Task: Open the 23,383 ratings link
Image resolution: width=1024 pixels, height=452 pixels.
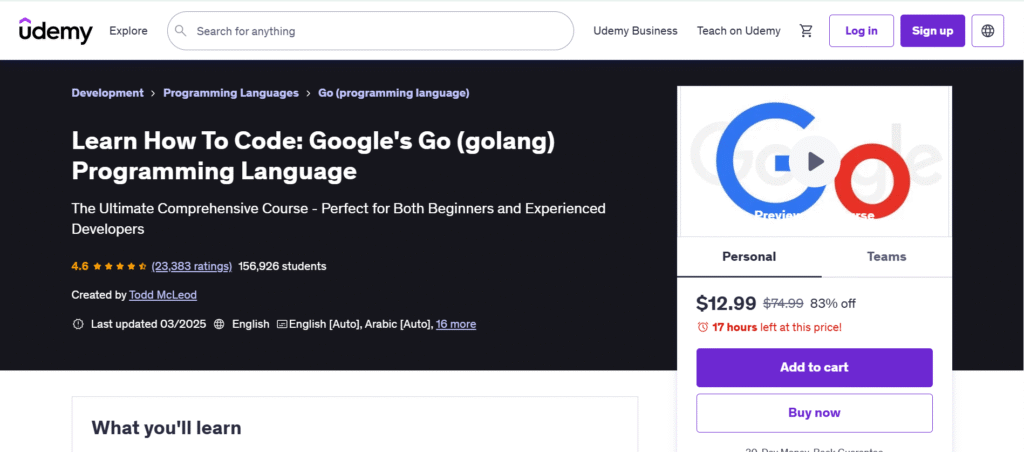Action: (x=192, y=266)
